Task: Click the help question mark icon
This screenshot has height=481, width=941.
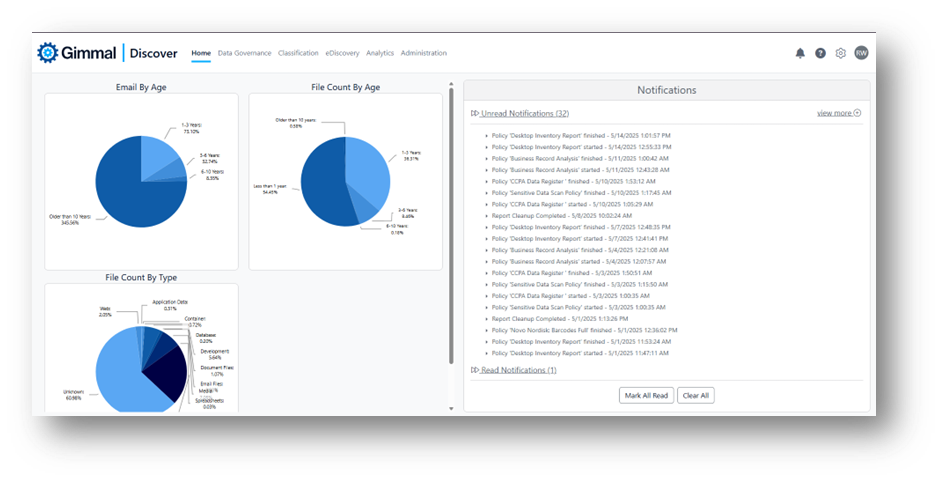Action: pyautogui.click(x=820, y=53)
